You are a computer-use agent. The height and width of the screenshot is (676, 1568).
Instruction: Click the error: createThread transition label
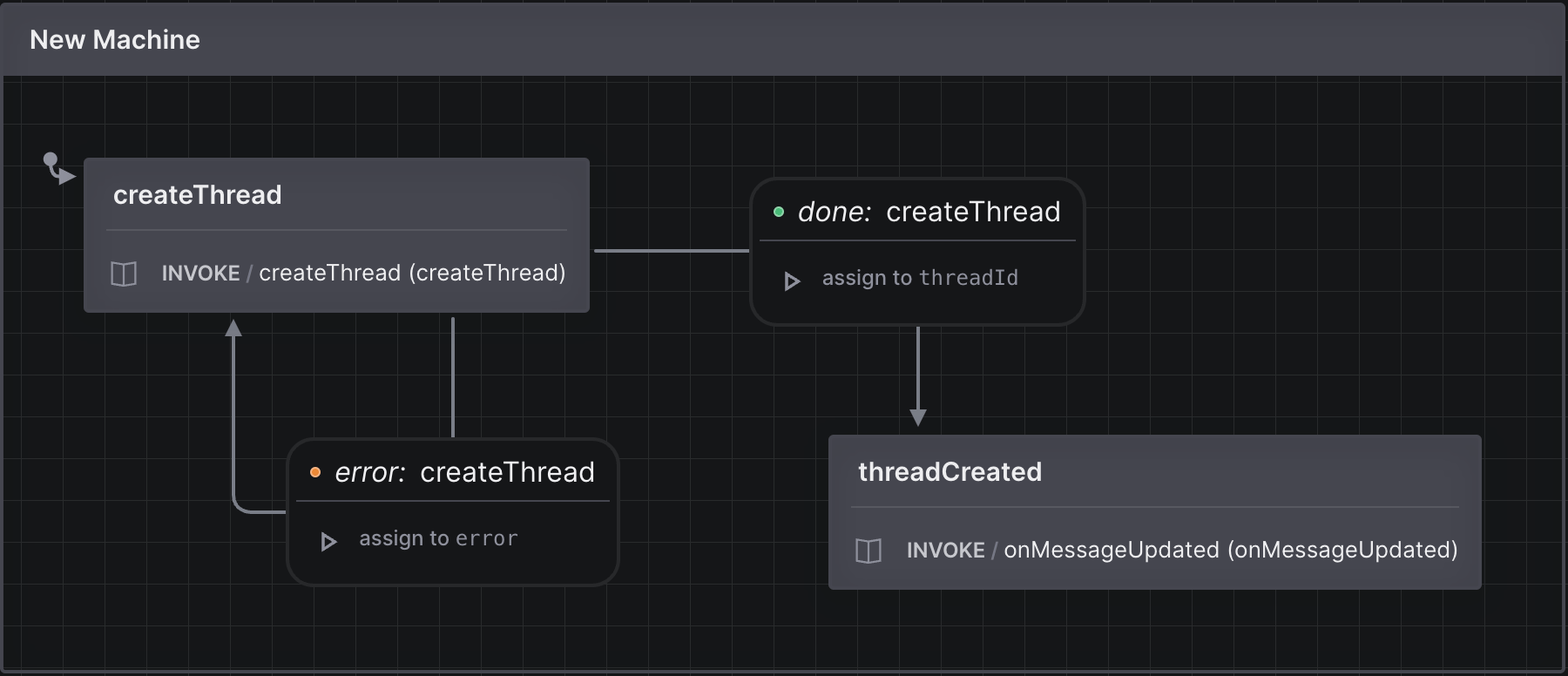point(465,472)
